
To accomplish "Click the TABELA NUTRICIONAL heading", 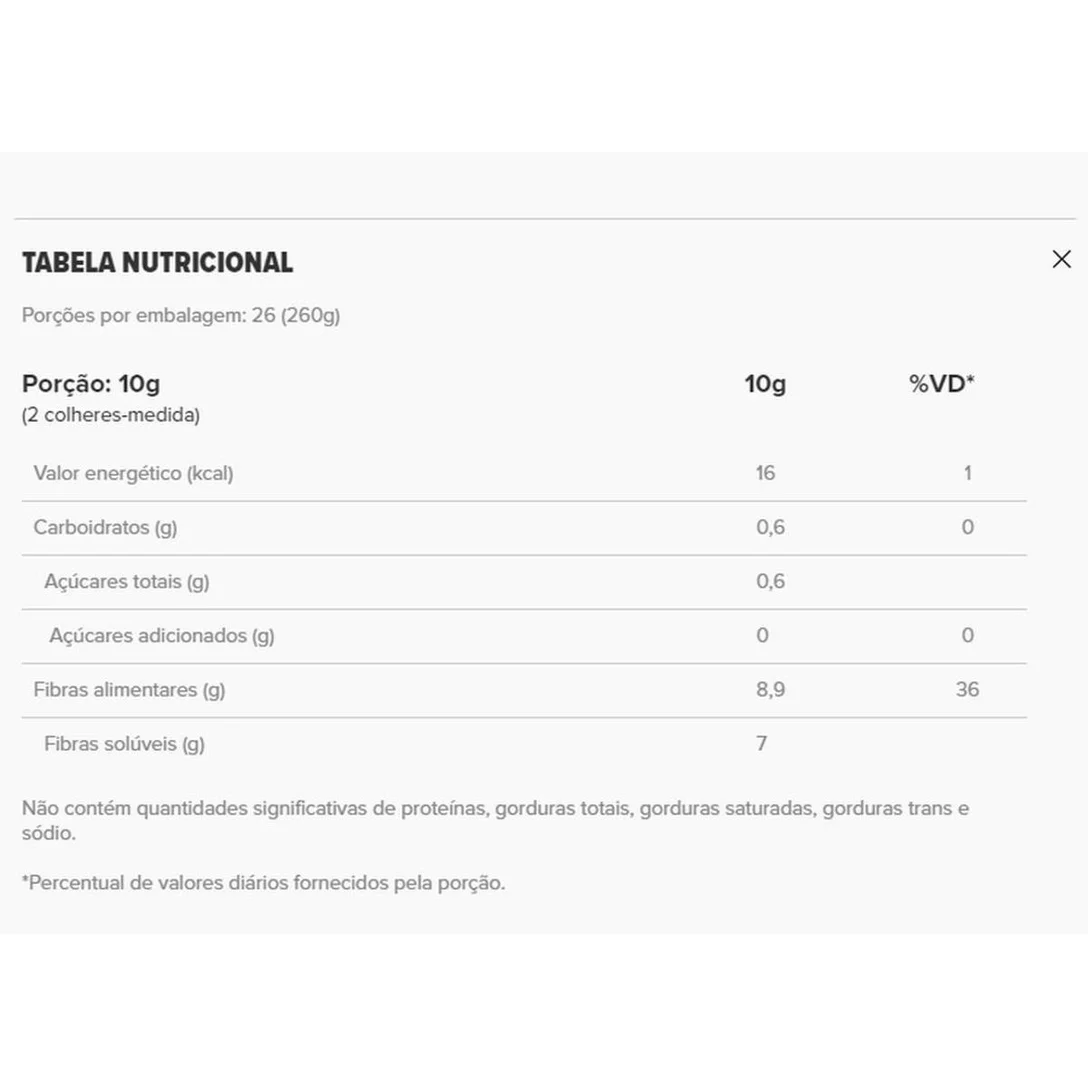I will [x=157, y=263].
